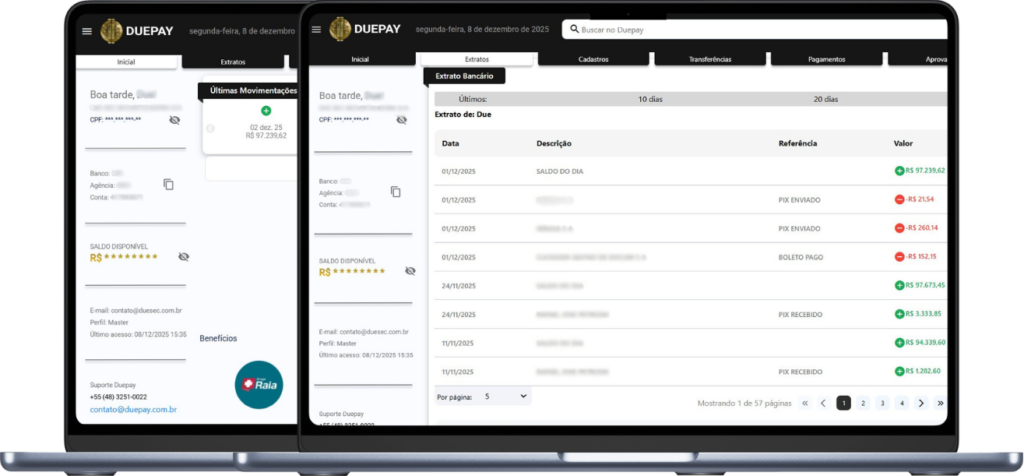This screenshot has width=1024, height=476.
Task: Show the hidden Saldo Disponível on the back laptop
Action: [x=184, y=257]
